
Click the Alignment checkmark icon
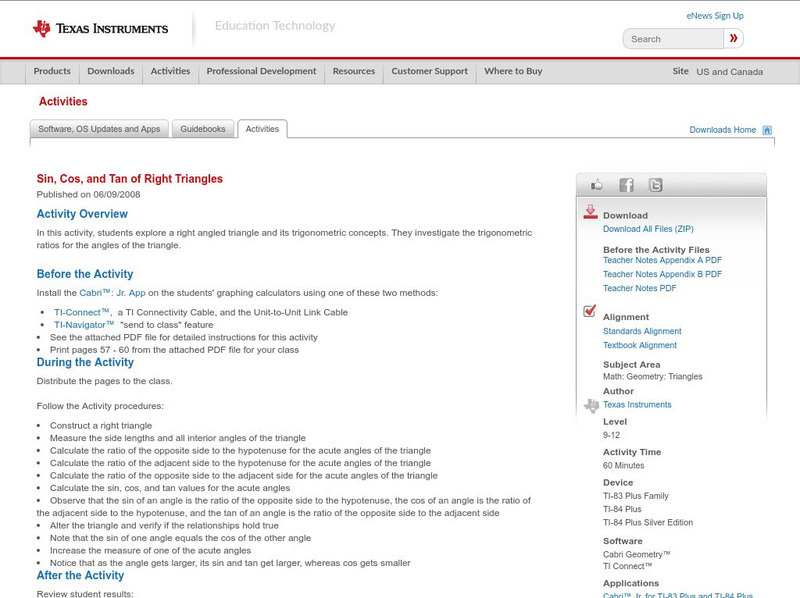pyautogui.click(x=589, y=310)
